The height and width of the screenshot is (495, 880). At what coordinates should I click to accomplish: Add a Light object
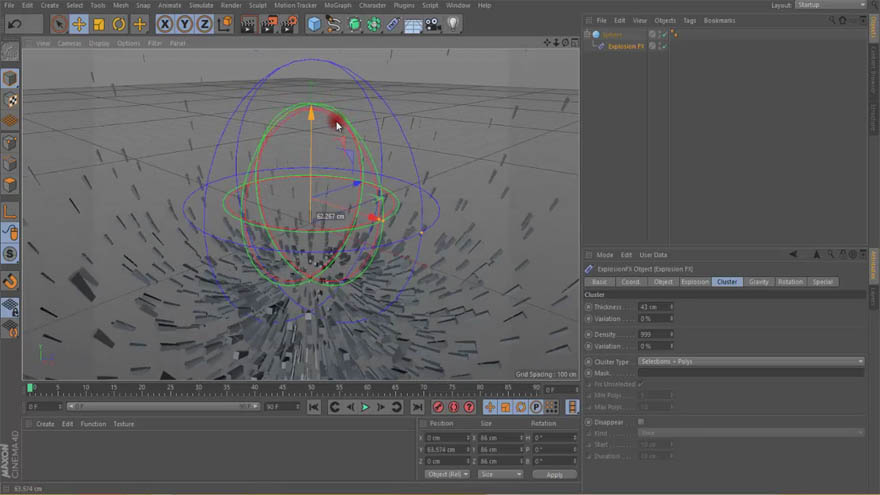pos(453,24)
